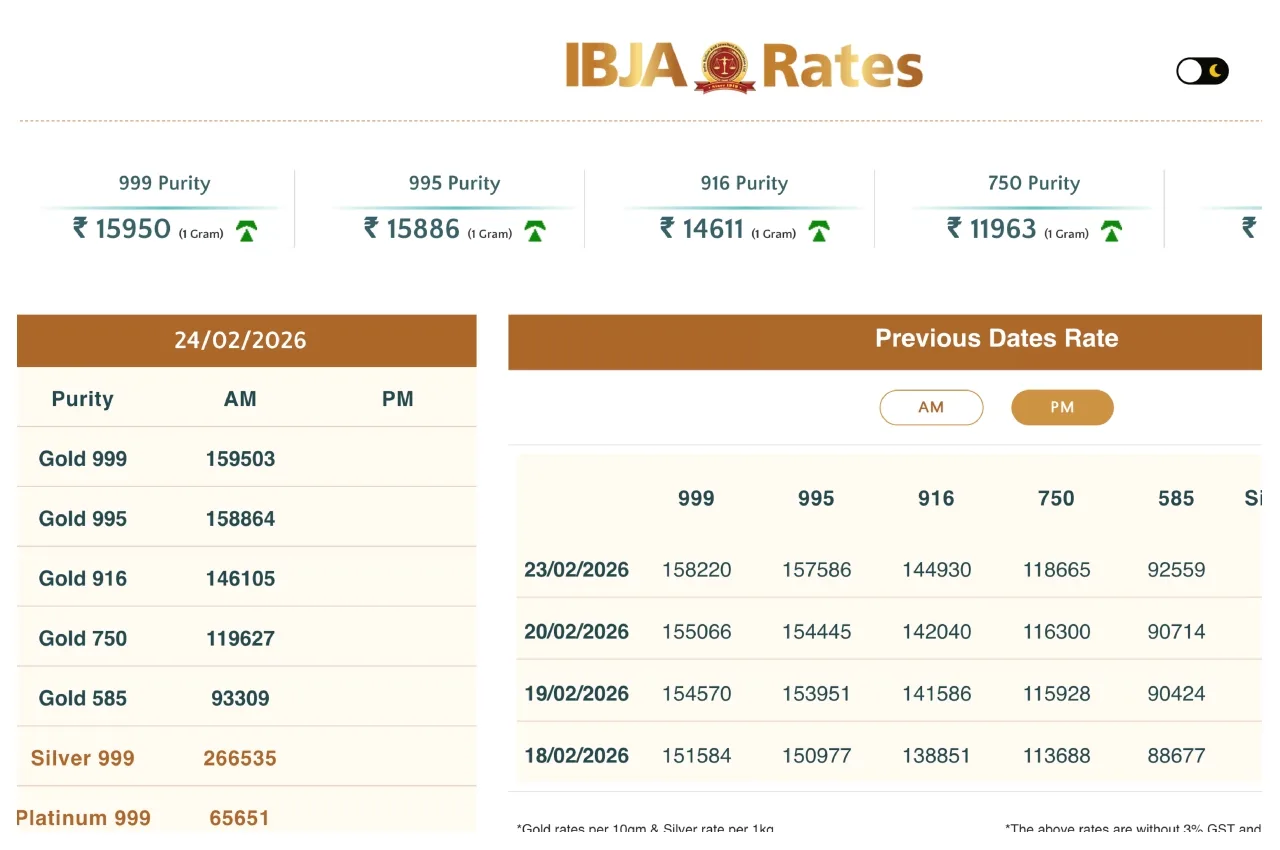Viewport: 1280px width, 850px height.
Task: Click the 23/02/2026 date row
Action: click(577, 570)
